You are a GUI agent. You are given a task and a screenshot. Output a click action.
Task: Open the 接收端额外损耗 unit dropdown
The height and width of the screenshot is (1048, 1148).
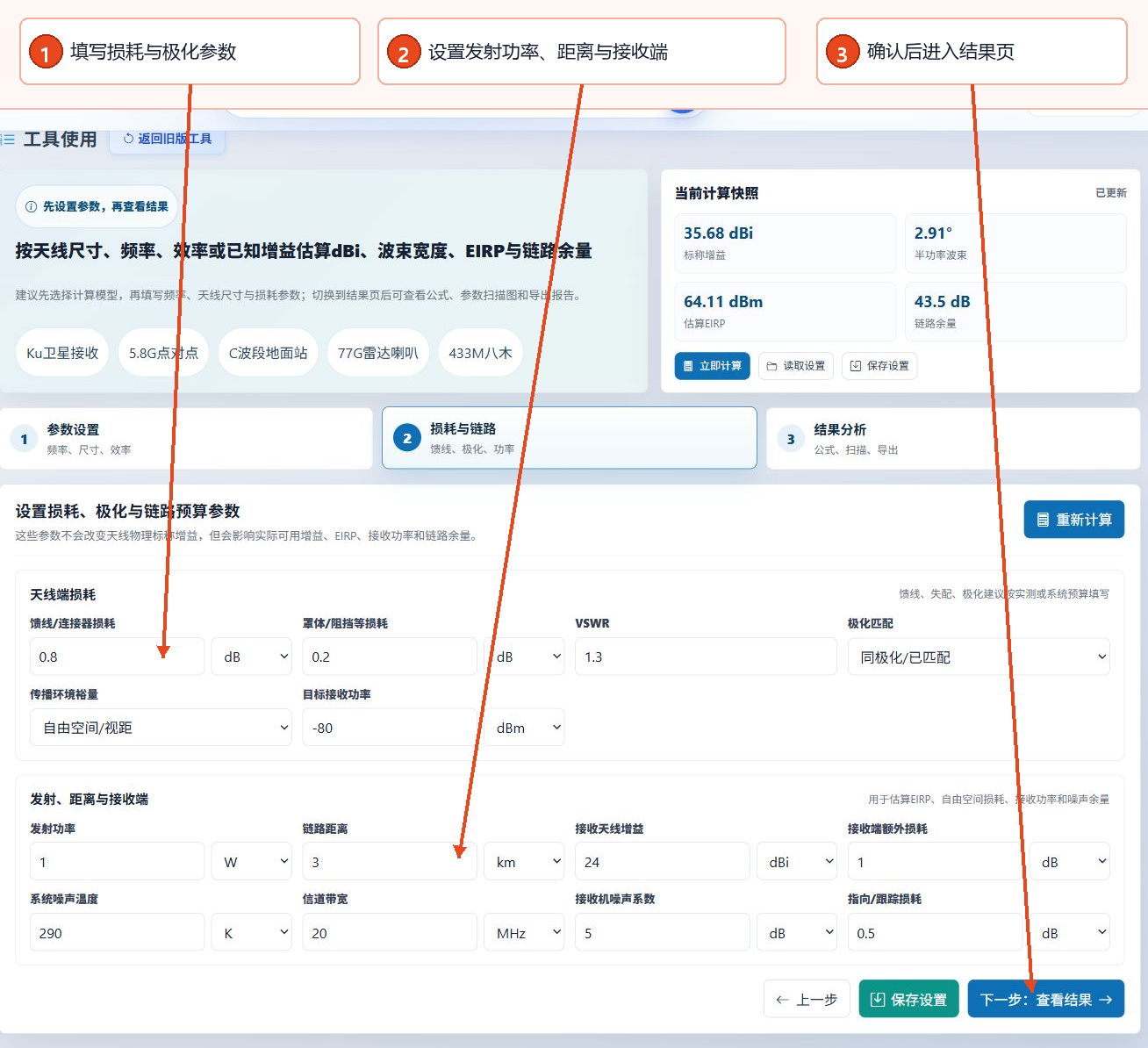(1070, 862)
